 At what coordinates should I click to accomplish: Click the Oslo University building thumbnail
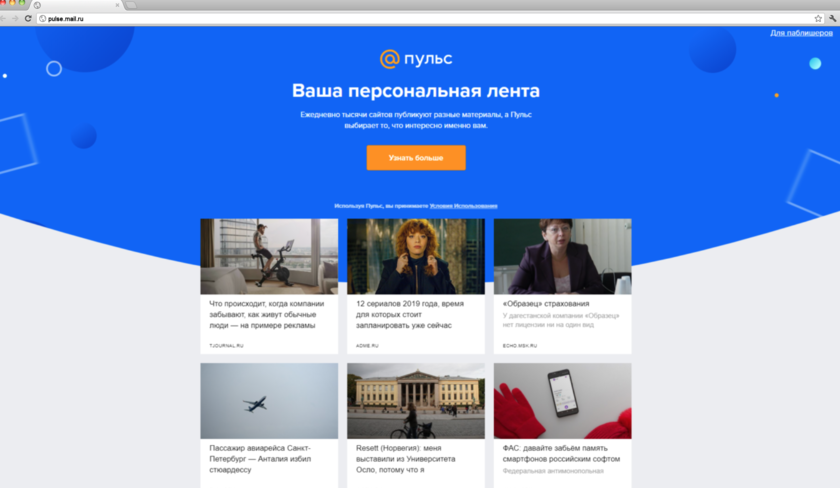pos(415,400)
